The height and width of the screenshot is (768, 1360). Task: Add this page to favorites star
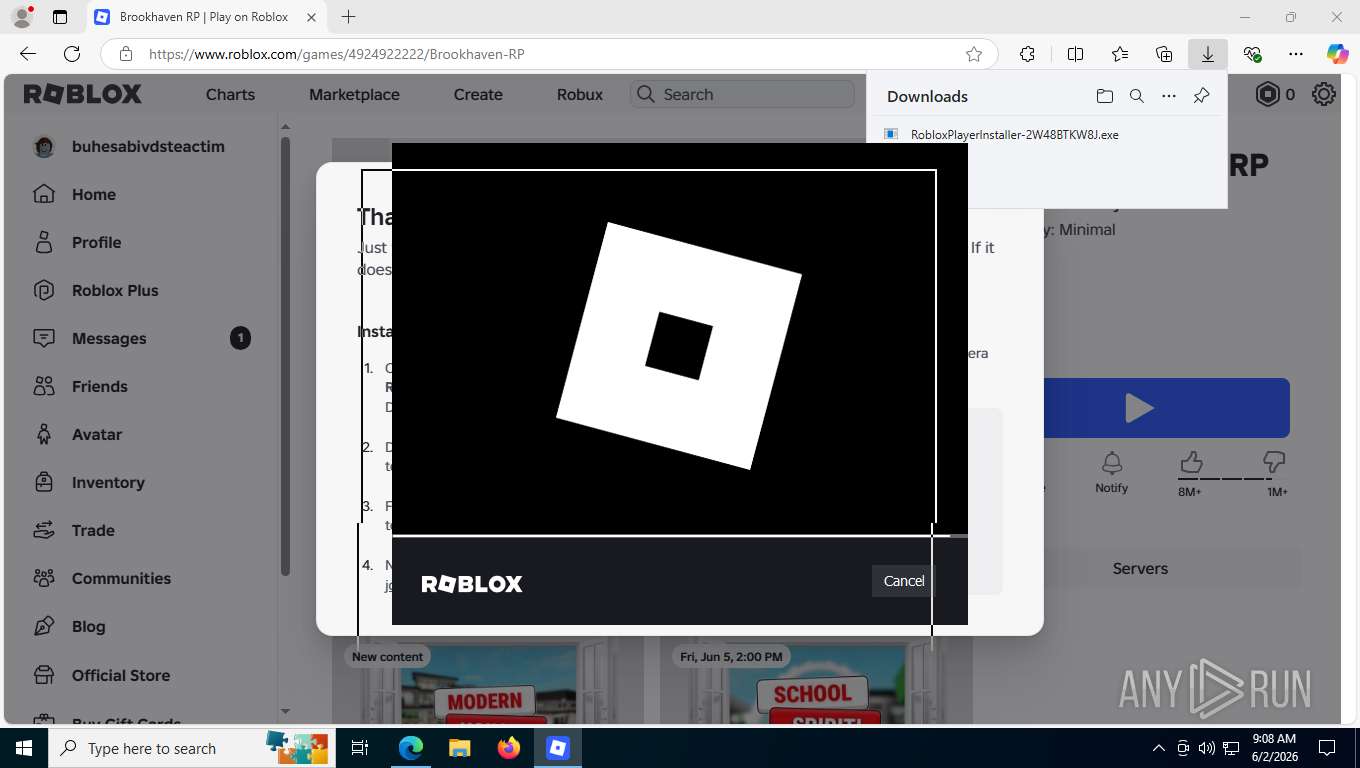coord(973,54)
